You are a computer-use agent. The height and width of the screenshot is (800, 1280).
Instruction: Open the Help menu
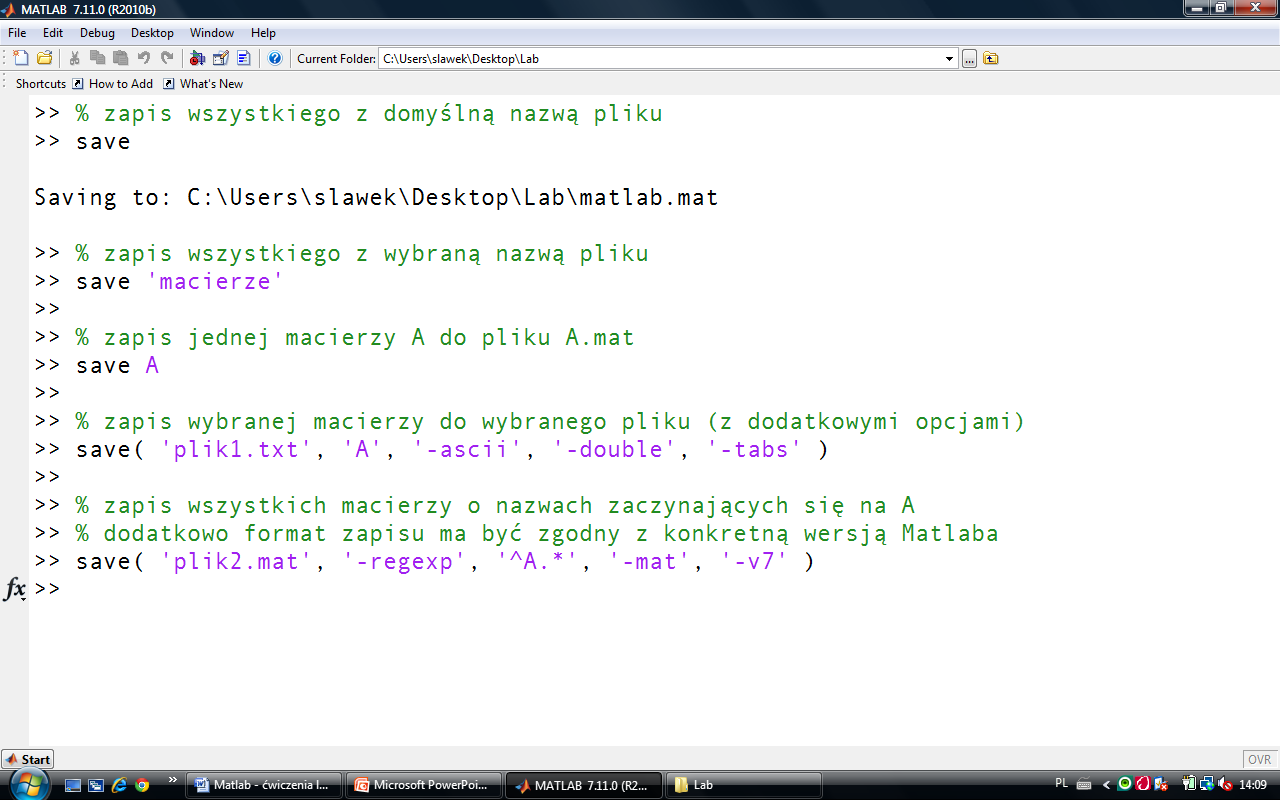(263, 33)
